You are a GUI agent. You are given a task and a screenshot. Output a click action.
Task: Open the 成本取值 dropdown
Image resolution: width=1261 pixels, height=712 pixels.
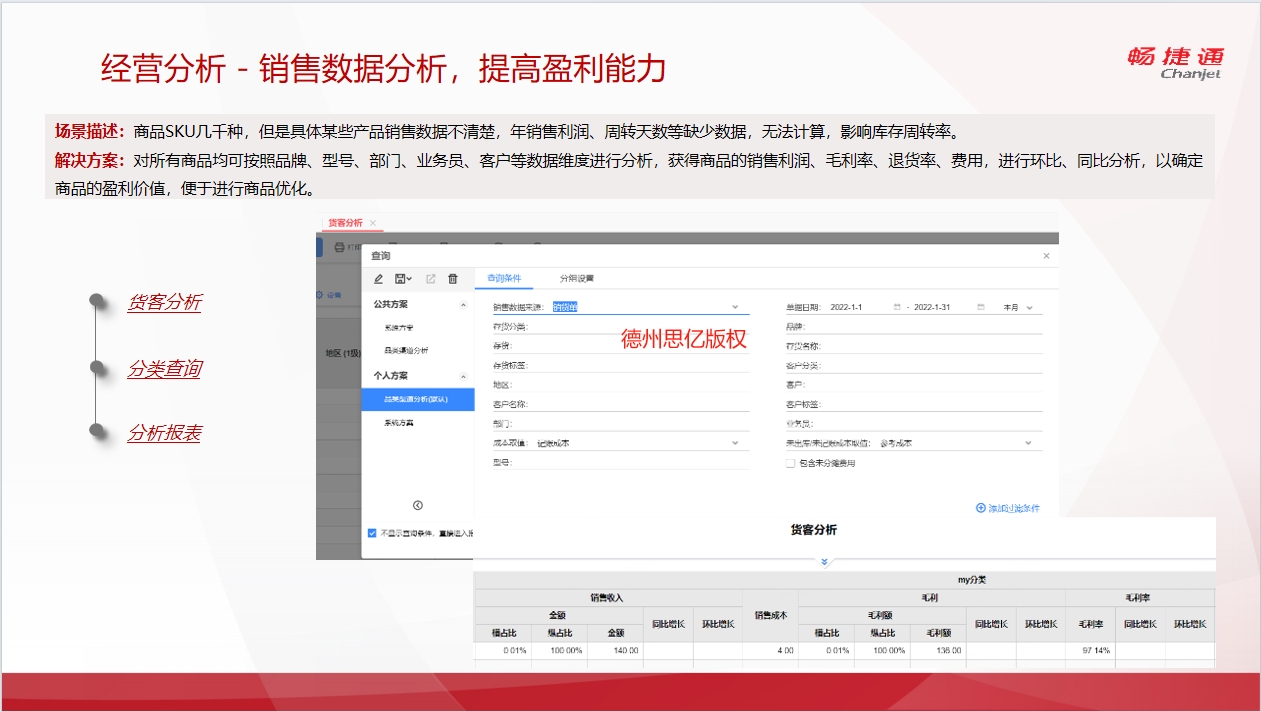(735, 443)
